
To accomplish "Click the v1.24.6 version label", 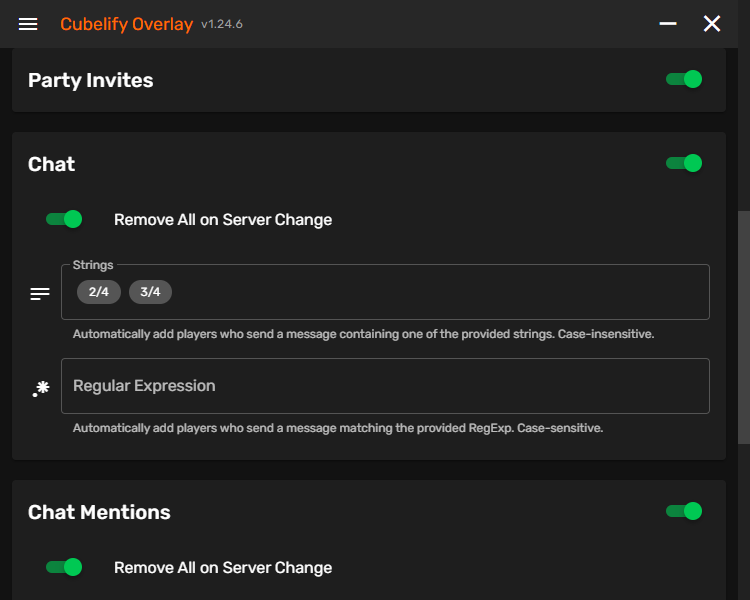I will 221,24.
